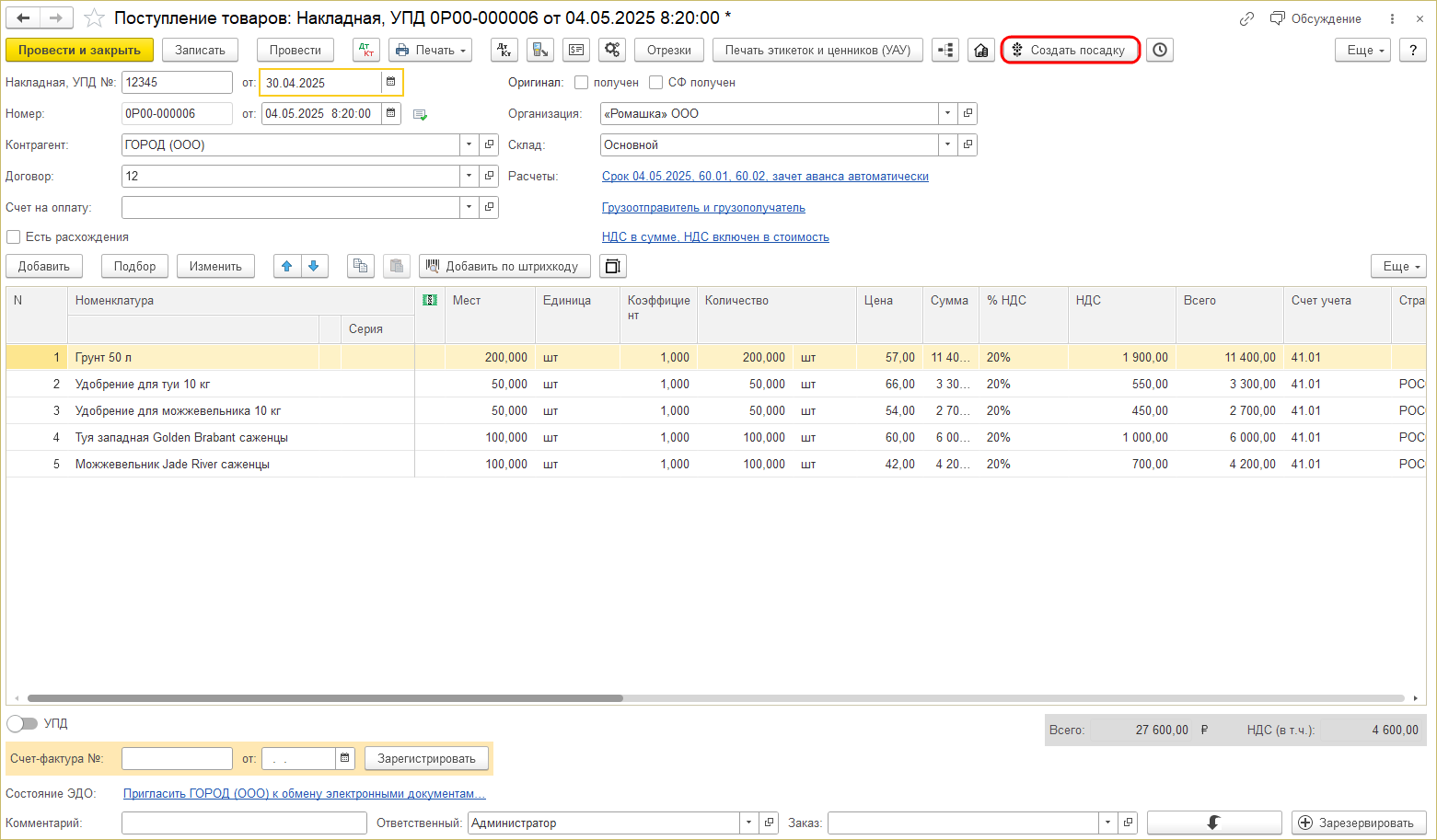Toggle the УПД switch
This screenshot has height=840, width=1437.
pos(22,724)
